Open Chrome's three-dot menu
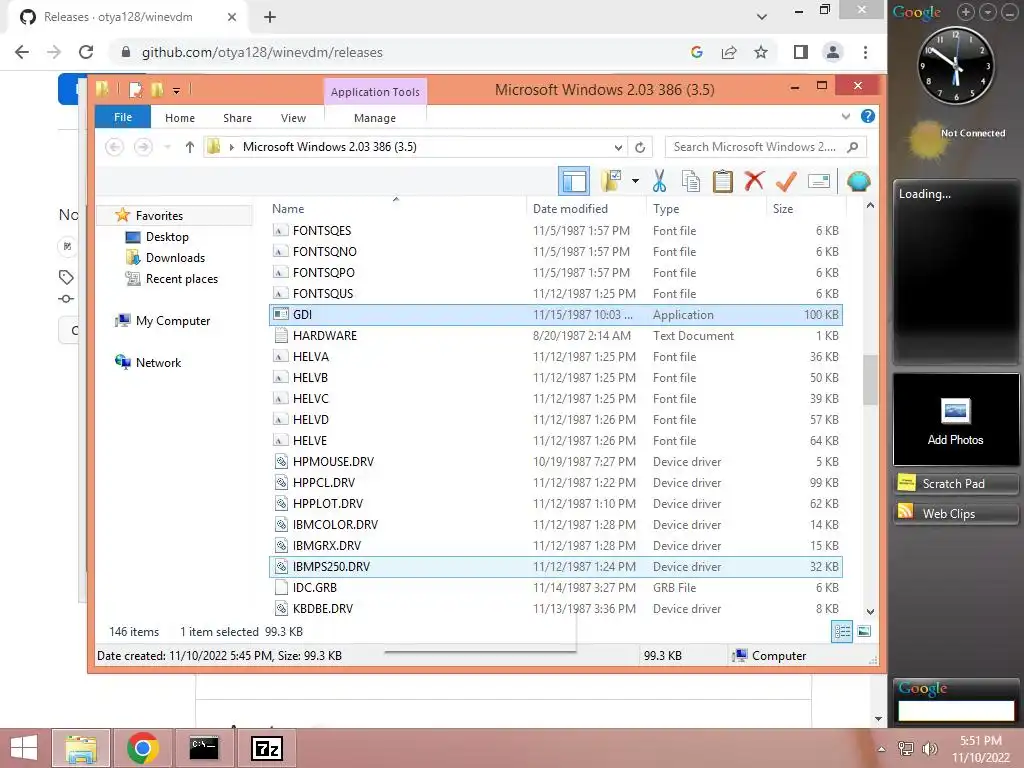 coord(865,52)
